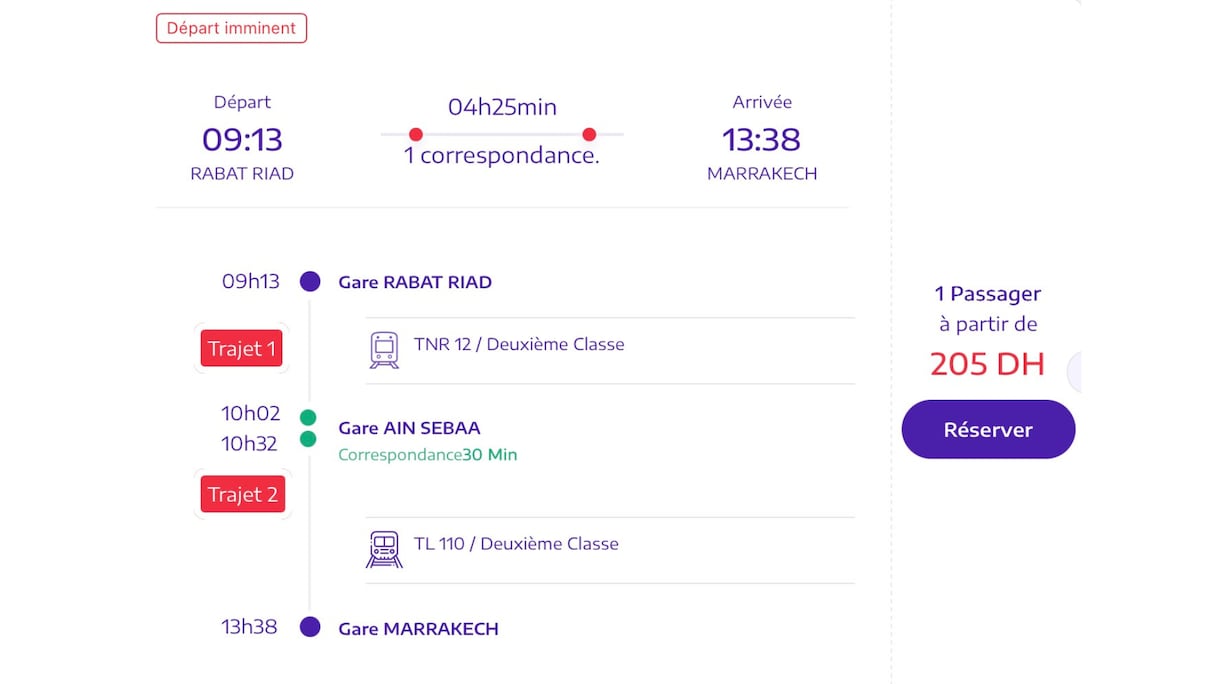Click the right red dot under 04h25min
The image size is (1216, 684).
click(589, 134)
